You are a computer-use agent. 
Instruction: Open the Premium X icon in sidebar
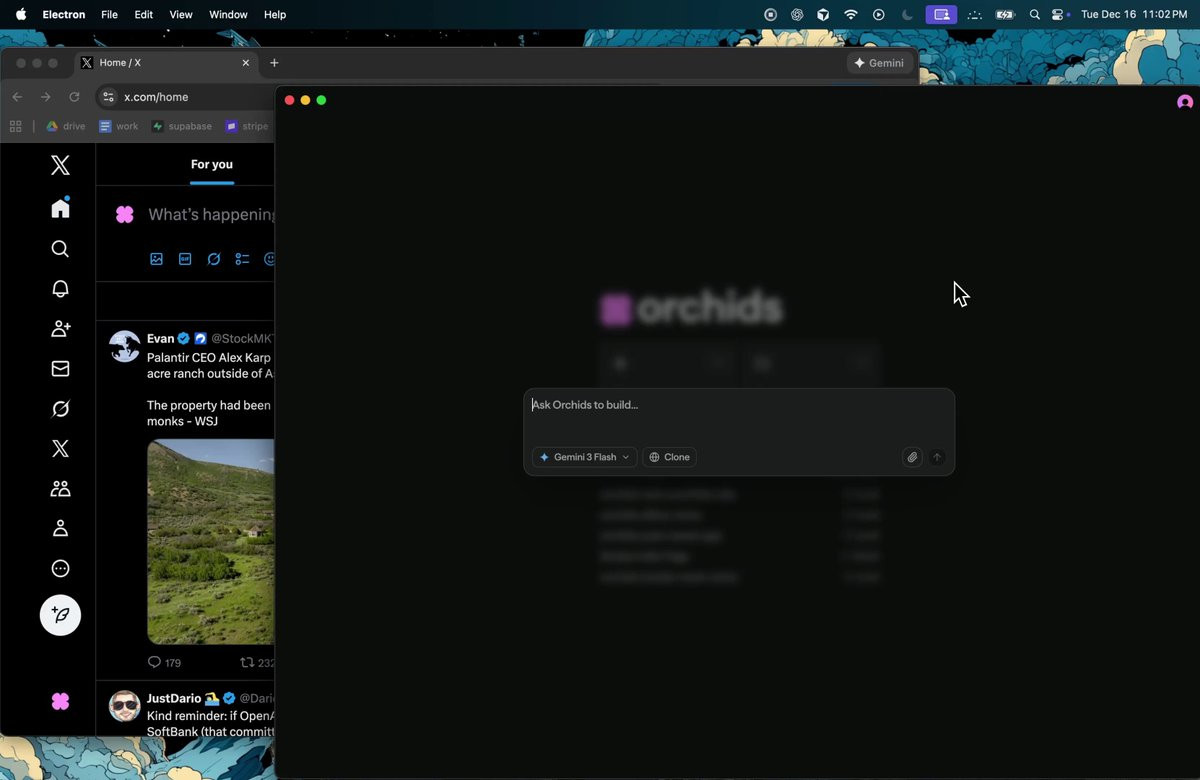(x=60, y=449)
